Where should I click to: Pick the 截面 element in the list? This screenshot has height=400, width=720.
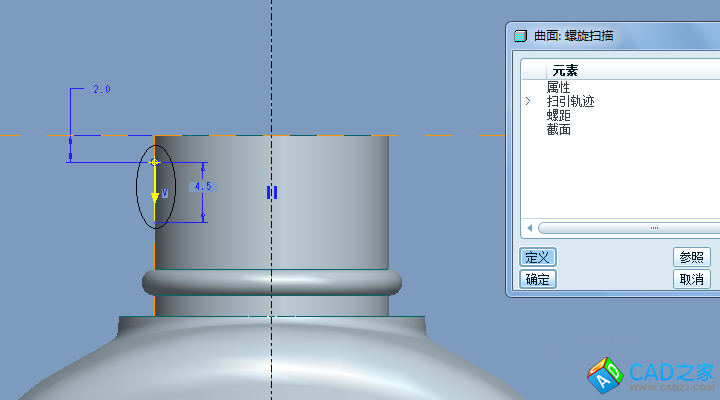pyautogui.click(x=558, y=130)
